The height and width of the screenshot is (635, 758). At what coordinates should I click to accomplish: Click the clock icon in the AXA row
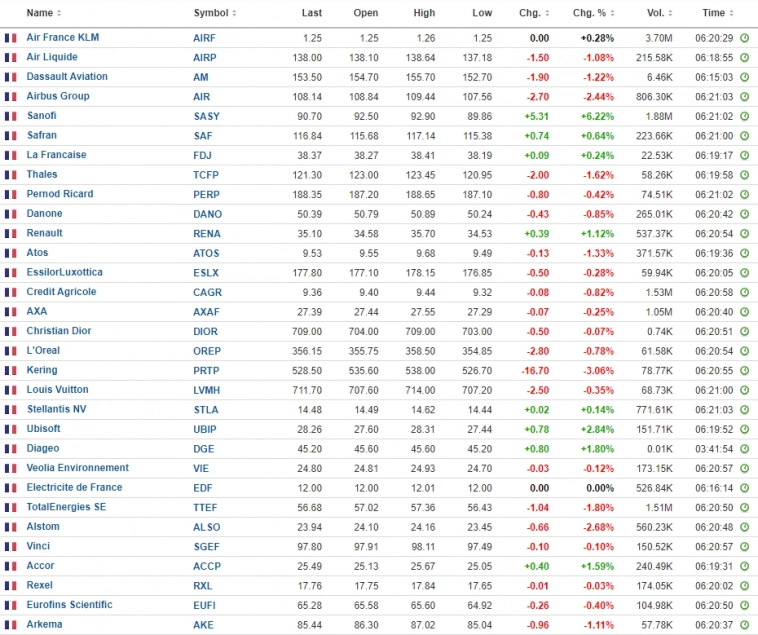click(x=744, y=312)
